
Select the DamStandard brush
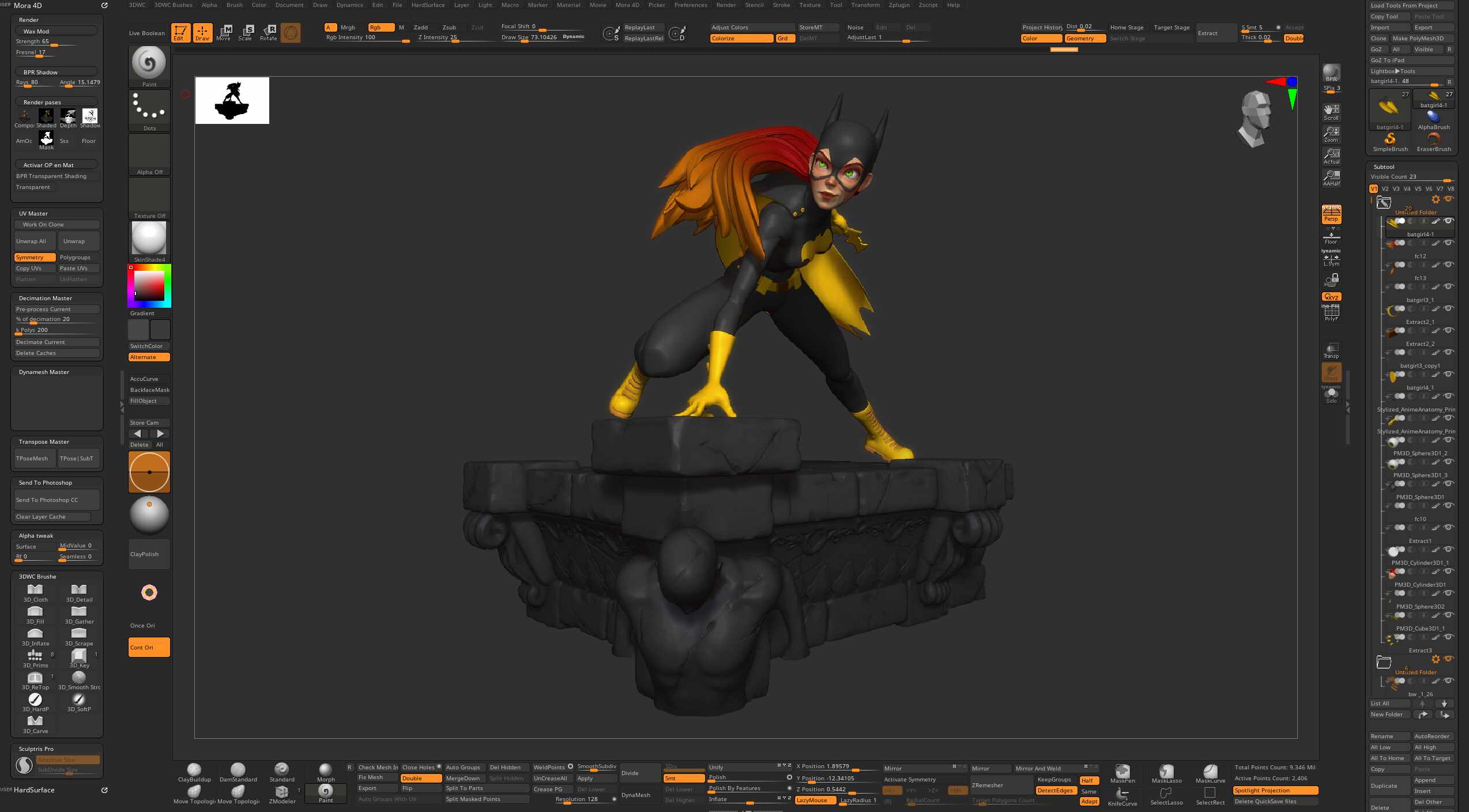(x=238, y=771)
